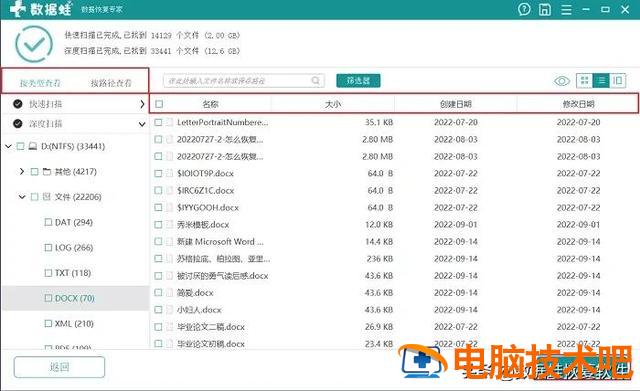The image size is (640, 391).
Task: Check the 毕业论文二稿.docx checkbox
Action: 158,327
